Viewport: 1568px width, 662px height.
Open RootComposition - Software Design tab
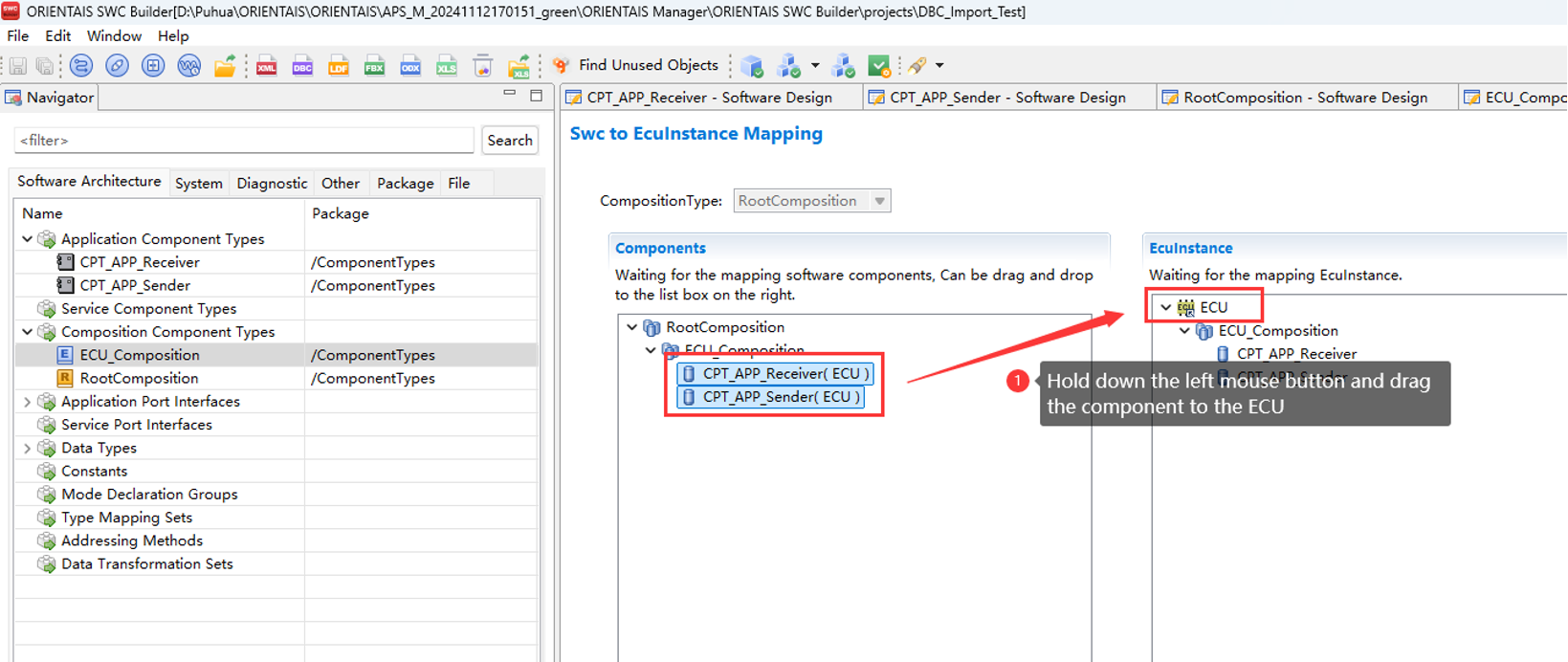point(1304,98)
